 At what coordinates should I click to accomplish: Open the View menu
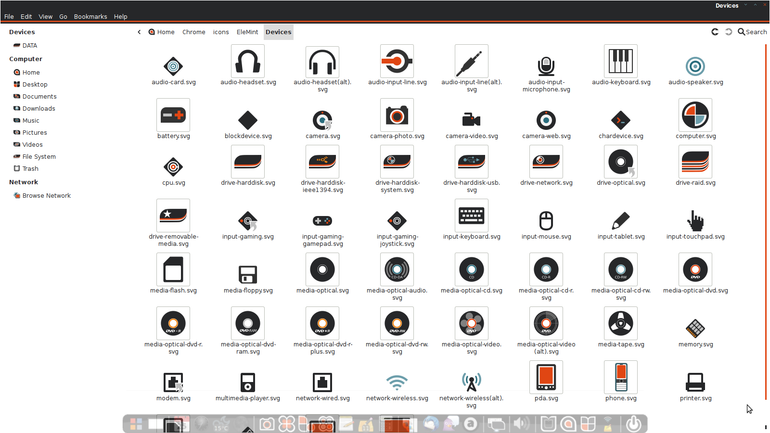coord(46,16)
